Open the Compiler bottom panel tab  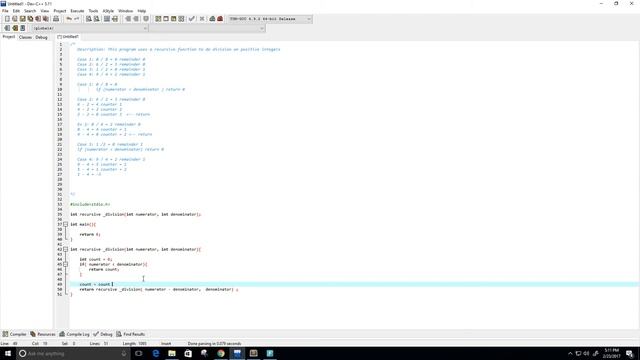(x=14, y=334)
